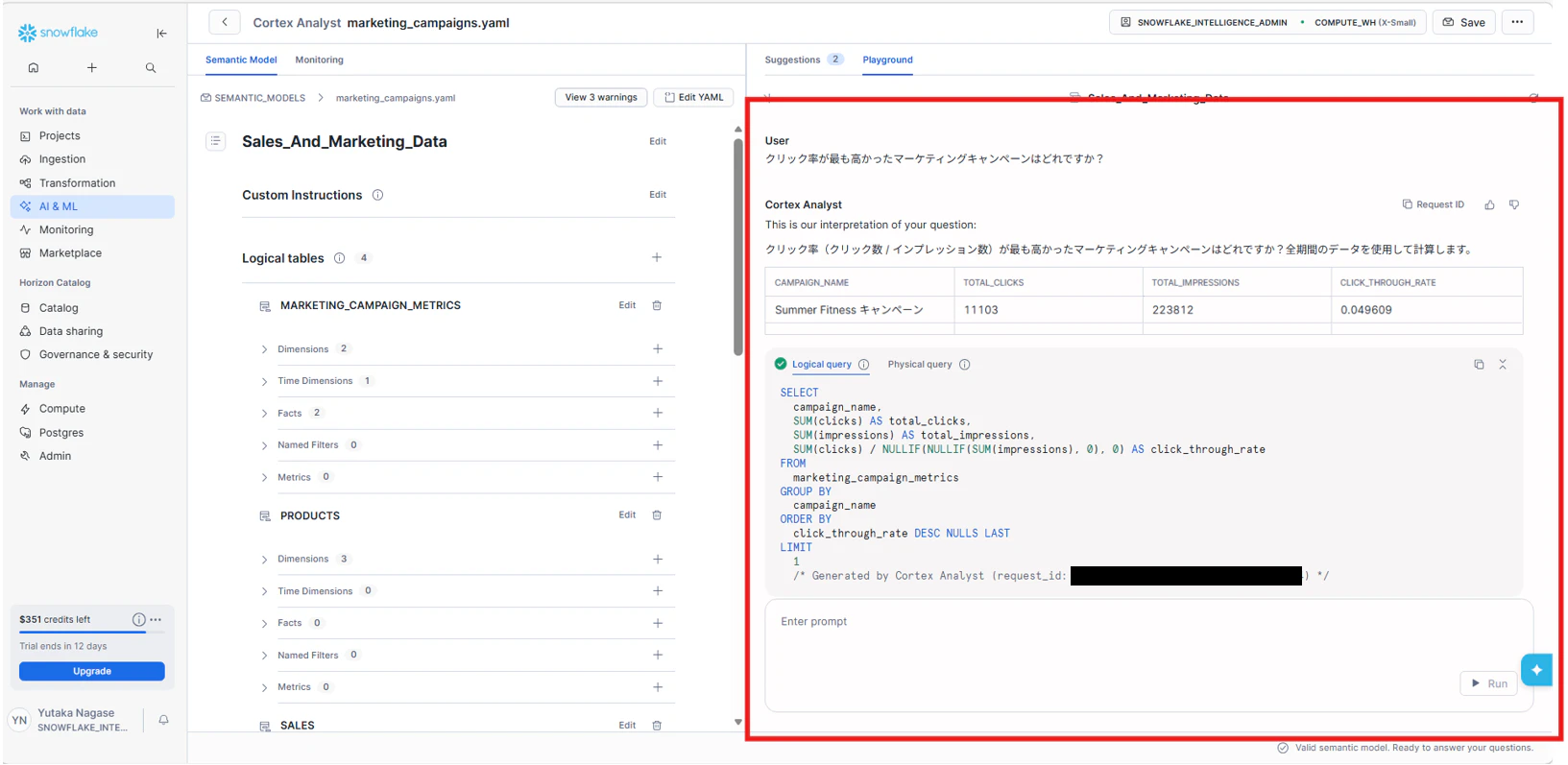Image resolution: width=1568 pixels, height=765 pixels.
Task: Switch to the Monitoring tab beside Semantic Model
Action: [320, 60]
